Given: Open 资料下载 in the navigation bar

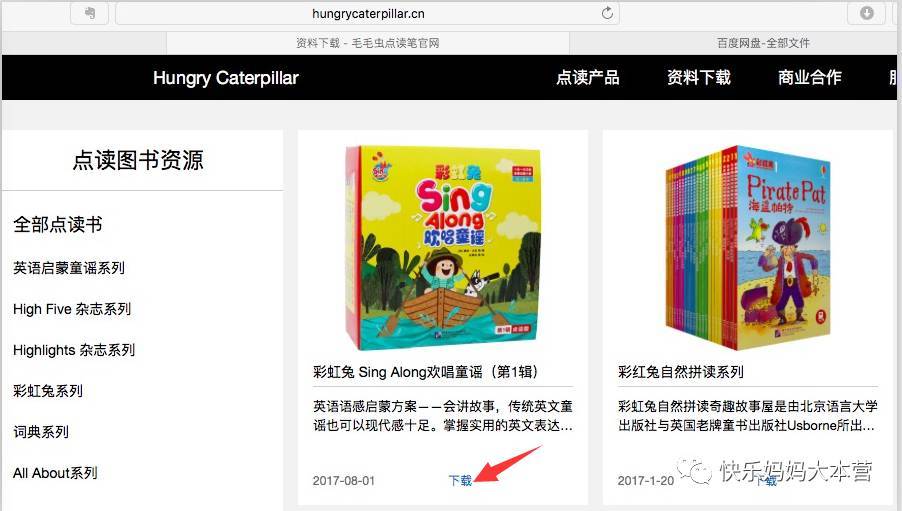Looking at the screenshot, I should tap(698, 77).
